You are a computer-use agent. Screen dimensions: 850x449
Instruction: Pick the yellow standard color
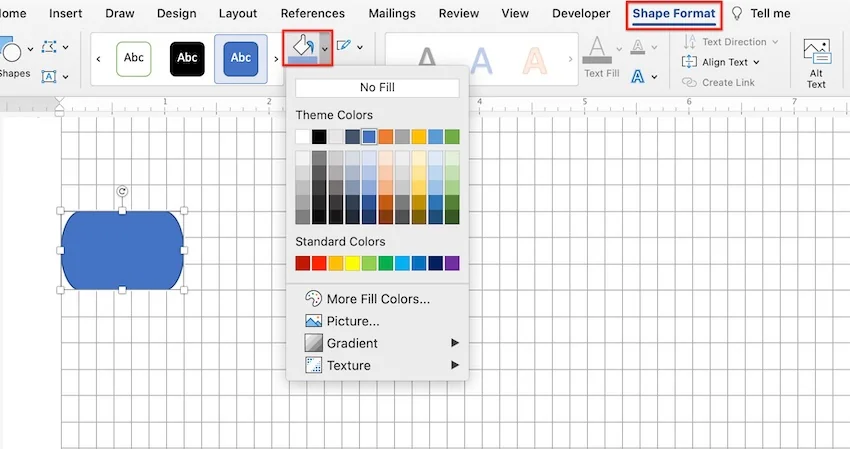click(352, 263)
